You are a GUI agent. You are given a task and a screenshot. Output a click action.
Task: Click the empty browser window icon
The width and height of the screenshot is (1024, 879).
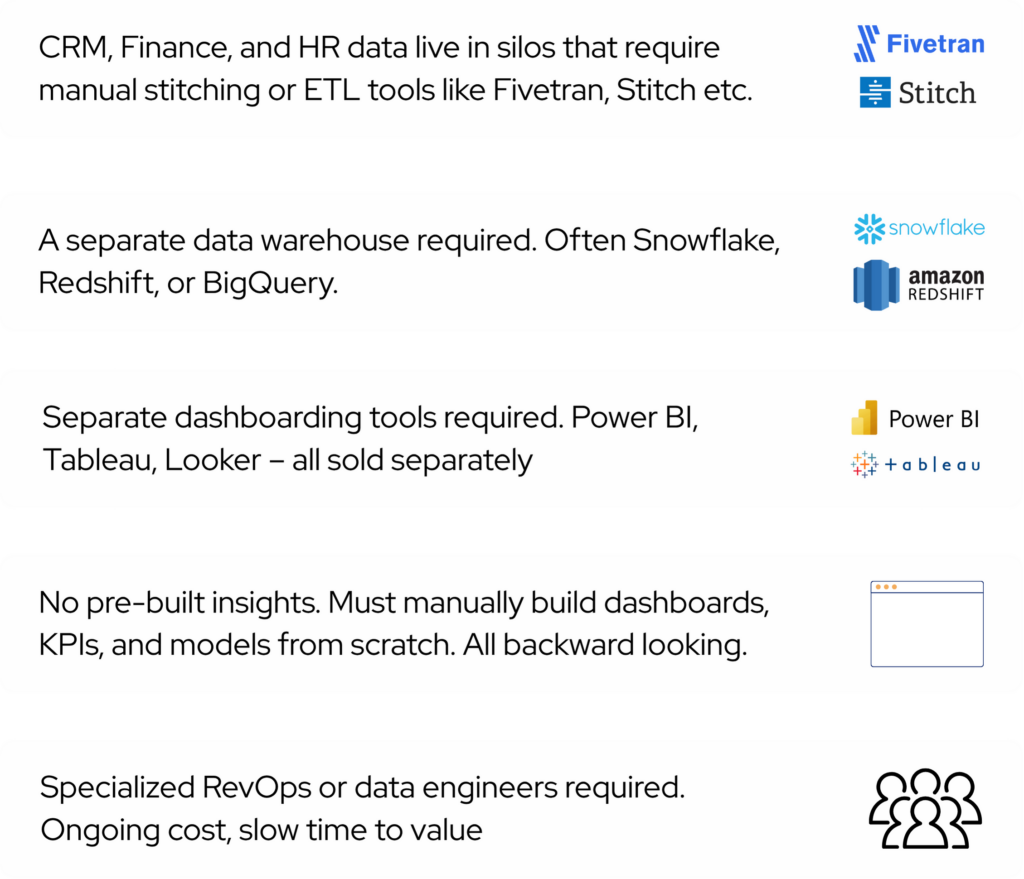[927, 624]
